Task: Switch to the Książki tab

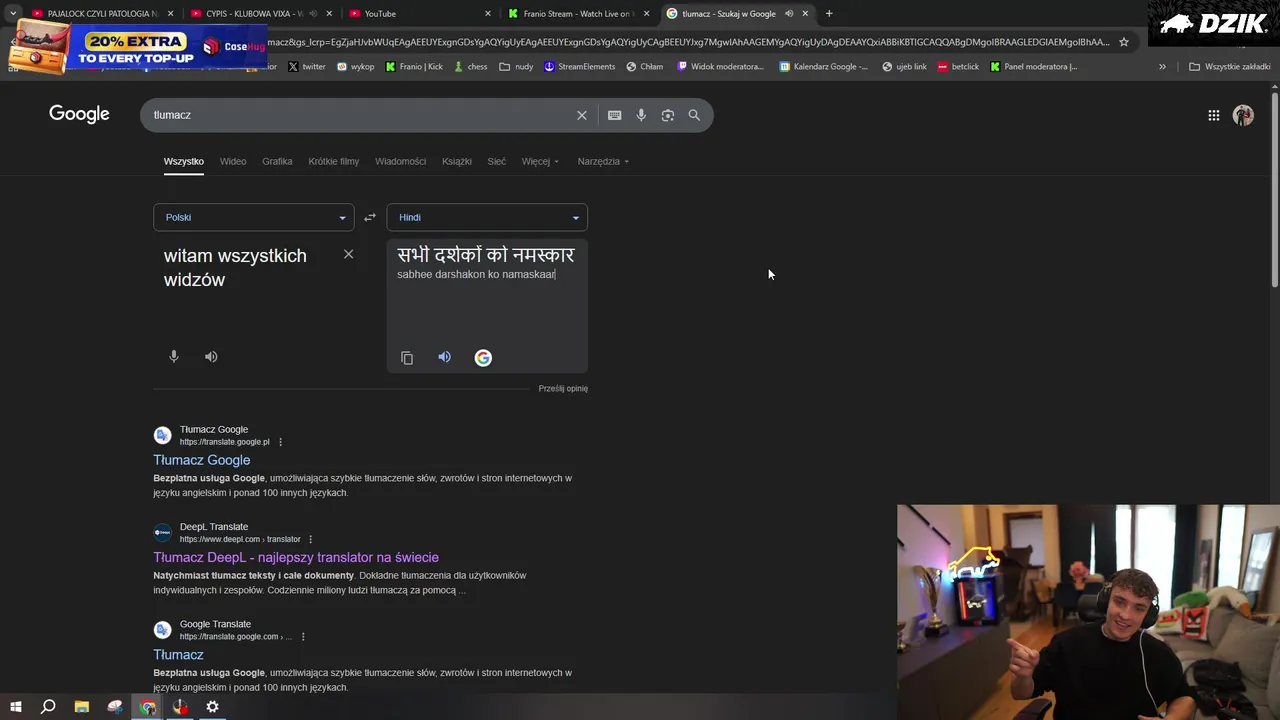Action: [x=457, y=161]
